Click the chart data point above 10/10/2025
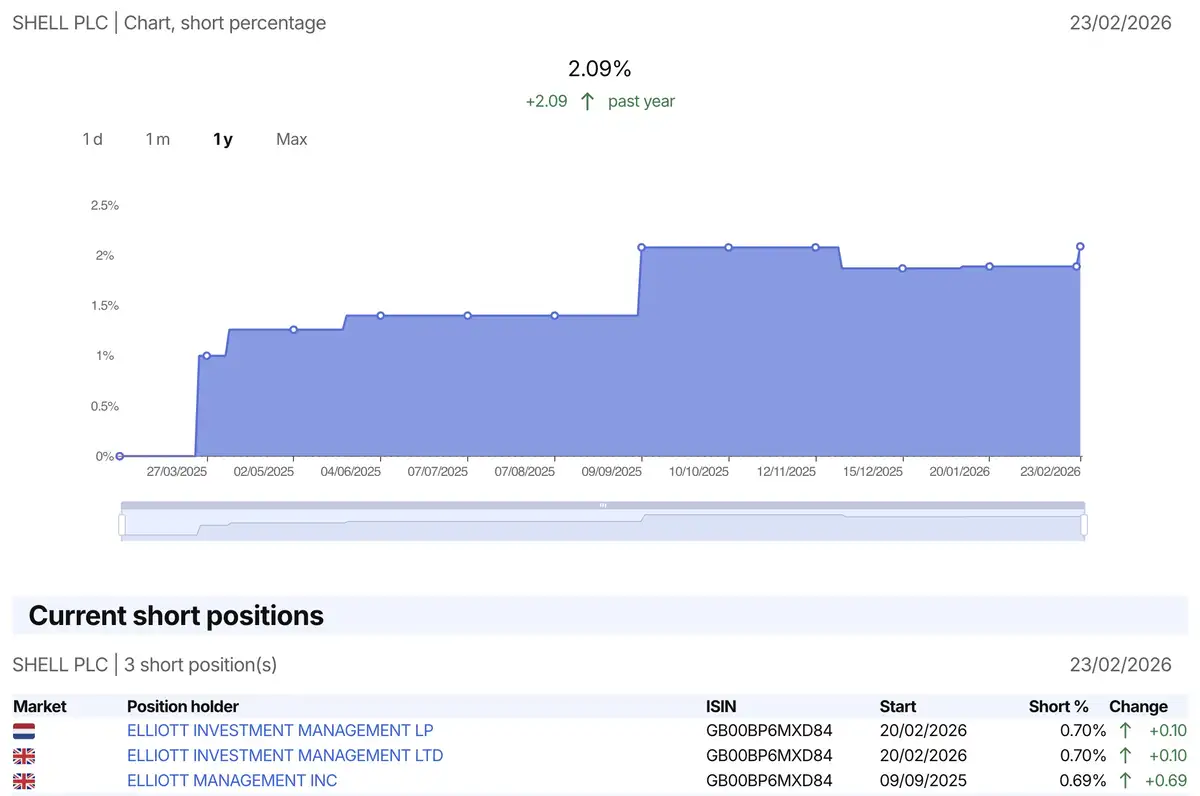Image resolution: width=1200 pixels, height=796 pixels. coord(728,247)
